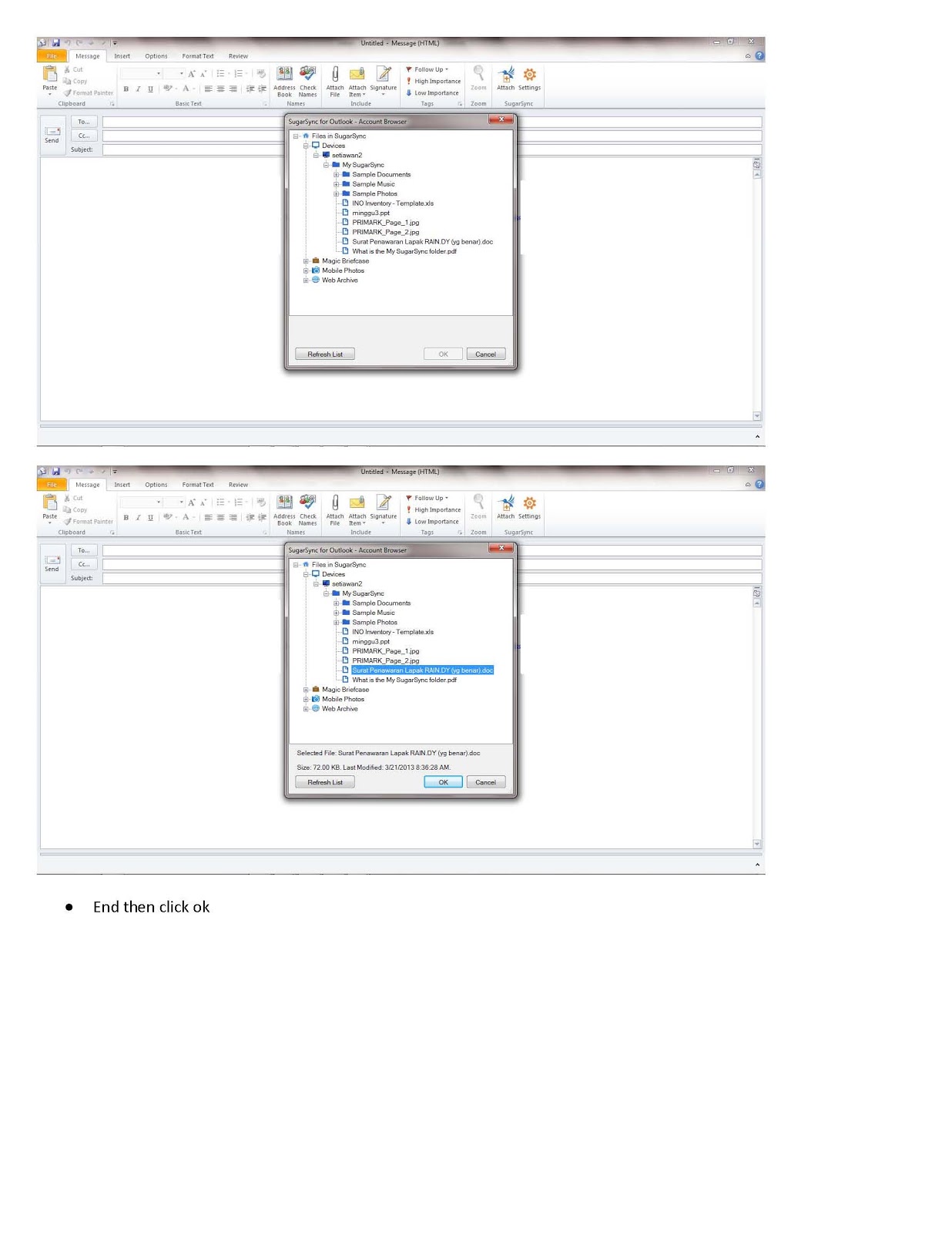The width and height of the screenshot is (952, 1233).
Task: Select setiawan2 device in lower dialog
Action: pyautogui.click(x=347, y=584)
